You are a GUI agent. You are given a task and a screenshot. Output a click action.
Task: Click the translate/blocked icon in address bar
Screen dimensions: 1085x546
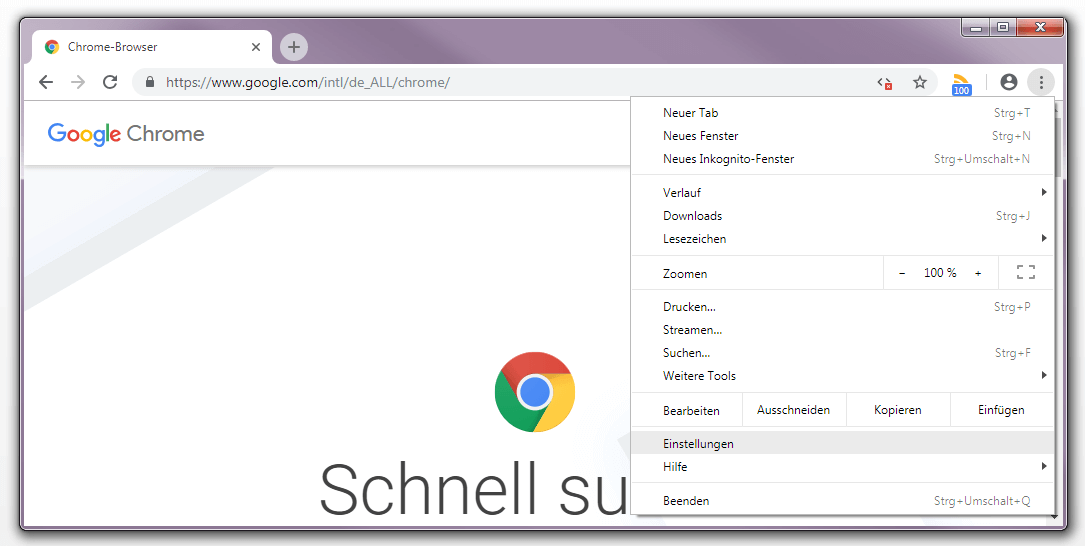(885, 83)
